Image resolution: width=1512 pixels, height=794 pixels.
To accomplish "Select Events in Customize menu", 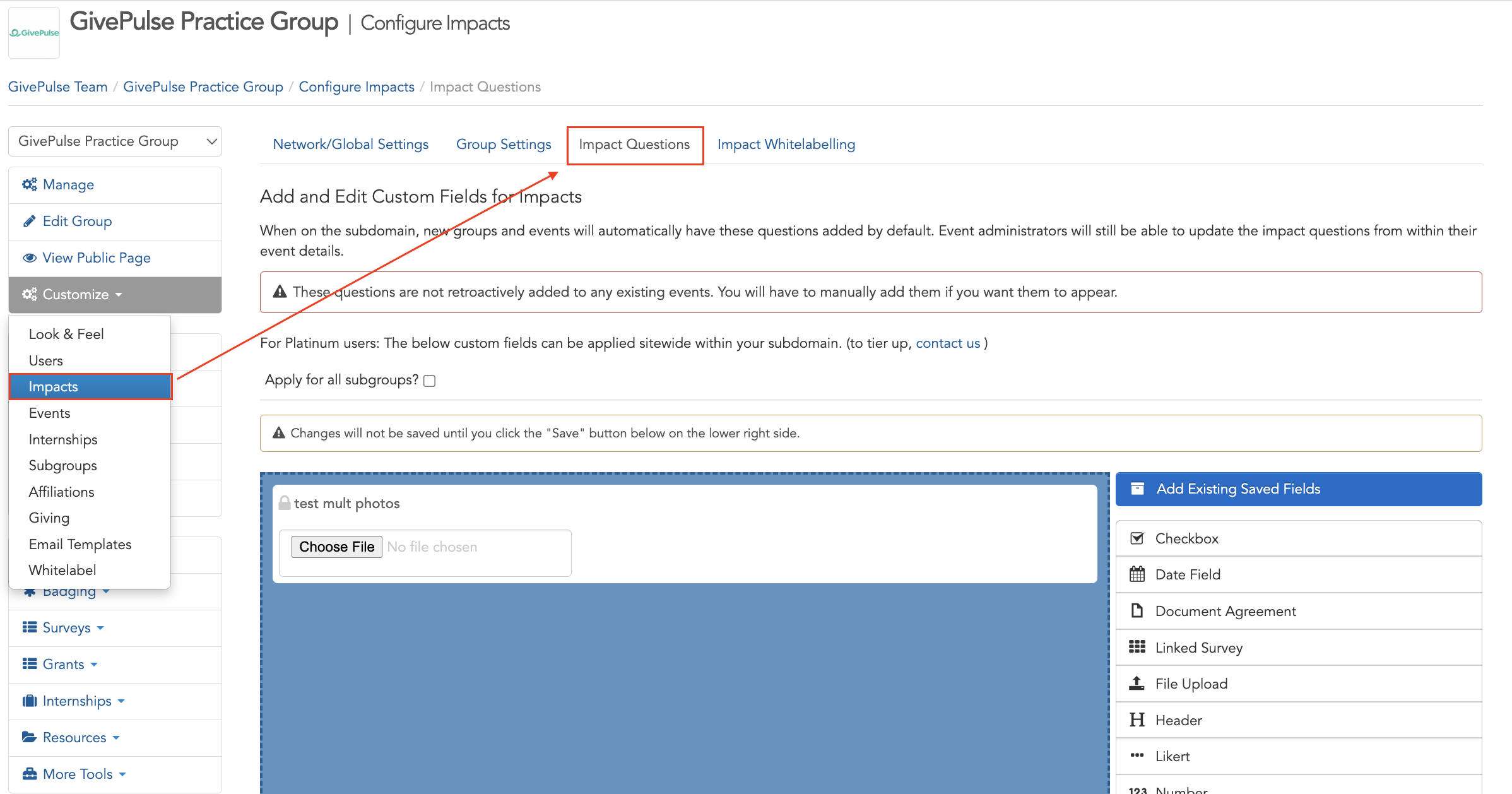I will click(90, 413).
